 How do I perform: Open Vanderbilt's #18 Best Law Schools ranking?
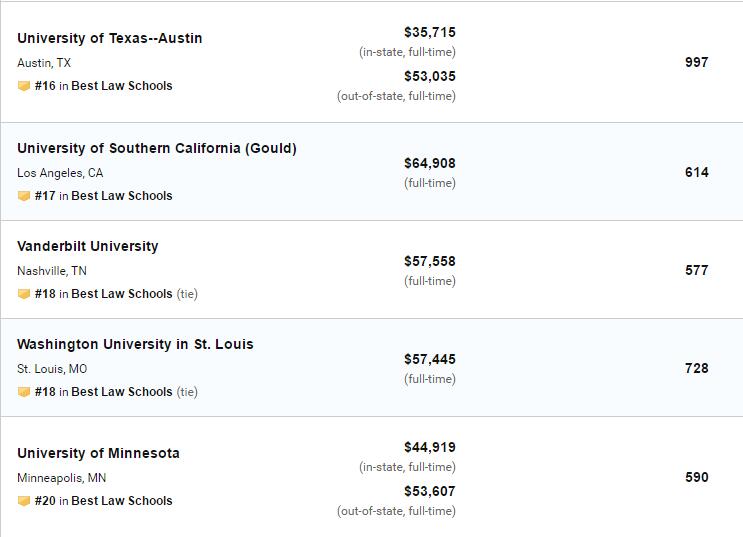(x=103, y=294)
